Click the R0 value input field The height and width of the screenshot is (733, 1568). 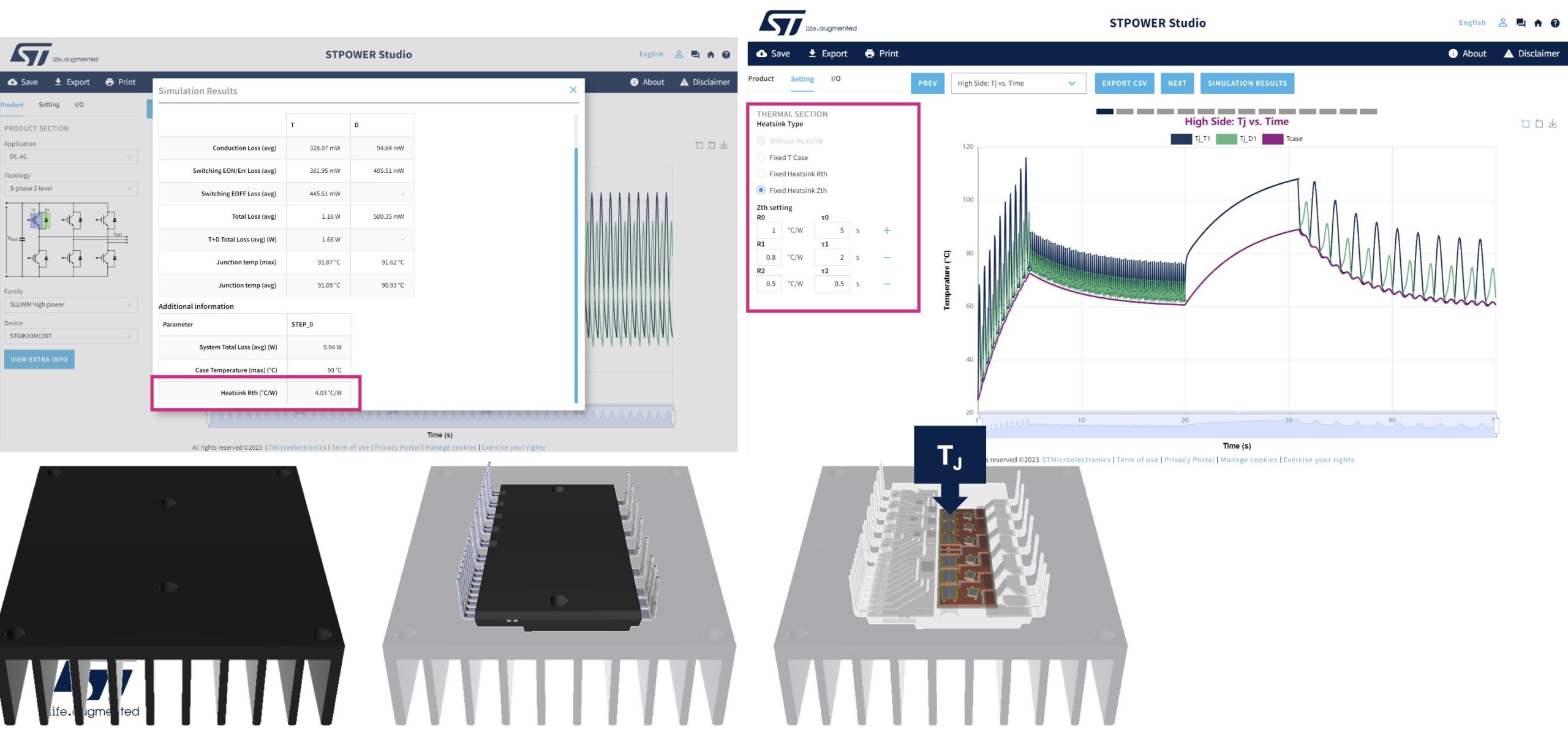click(769, 230)
